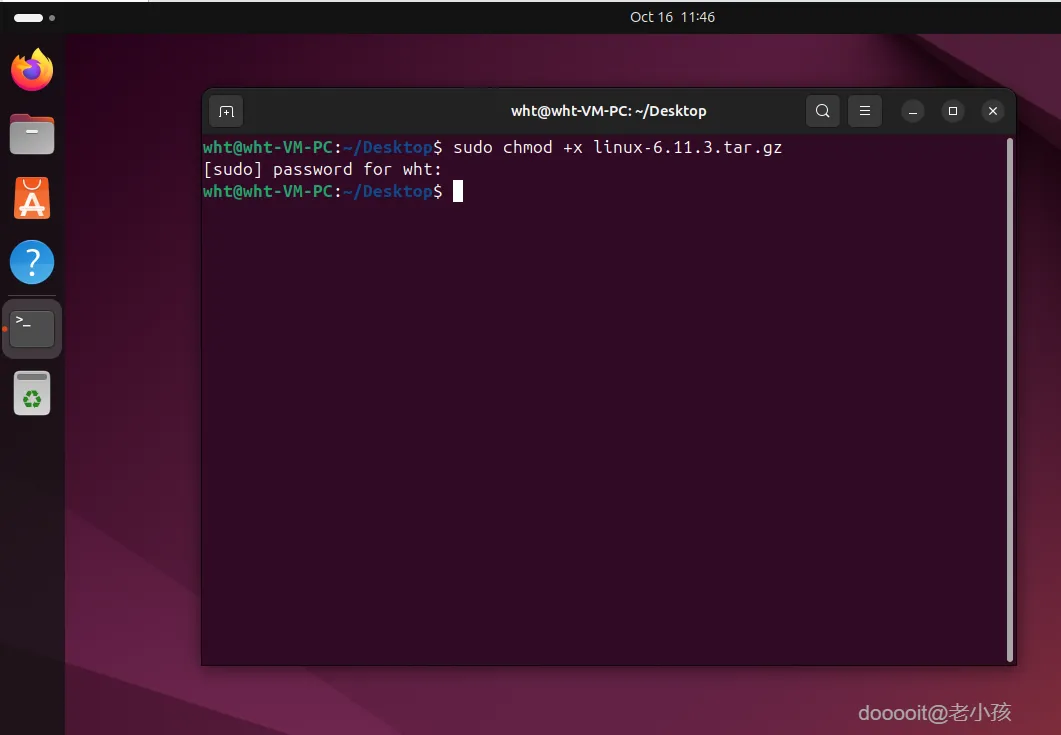Open Ubuntu App Center from dock
The height and width of the screenshot is (735, 1061).
click(x=32, y=198)
